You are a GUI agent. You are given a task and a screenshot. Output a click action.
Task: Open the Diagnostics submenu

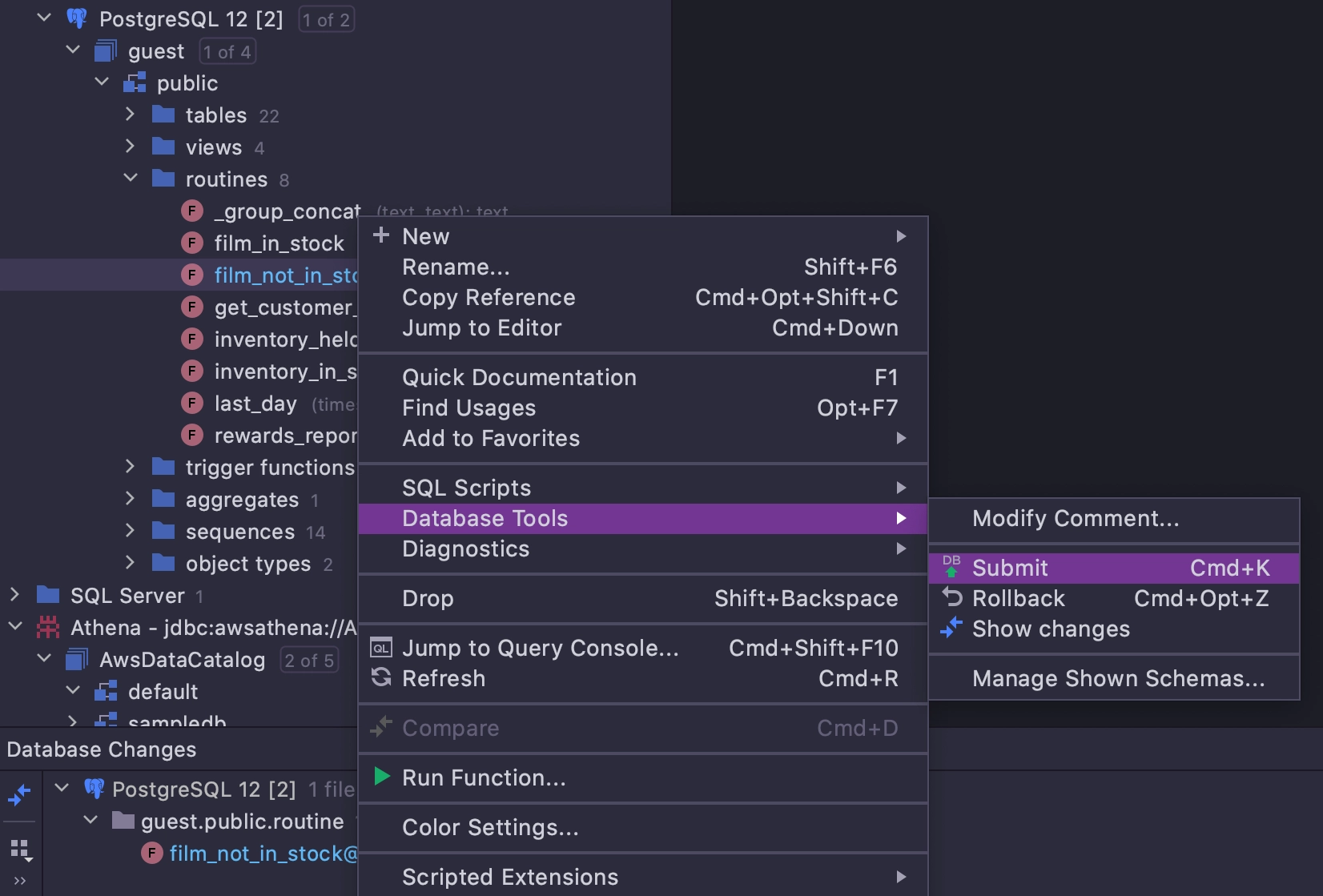(643, 548)
